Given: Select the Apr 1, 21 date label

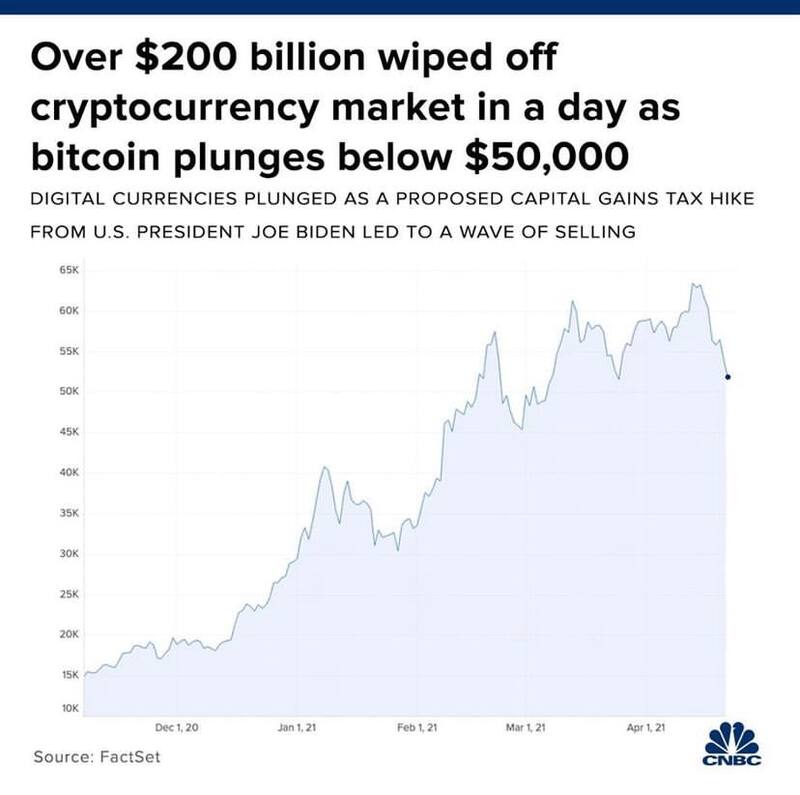Looking at the screenshot, I should coord(646,727).
